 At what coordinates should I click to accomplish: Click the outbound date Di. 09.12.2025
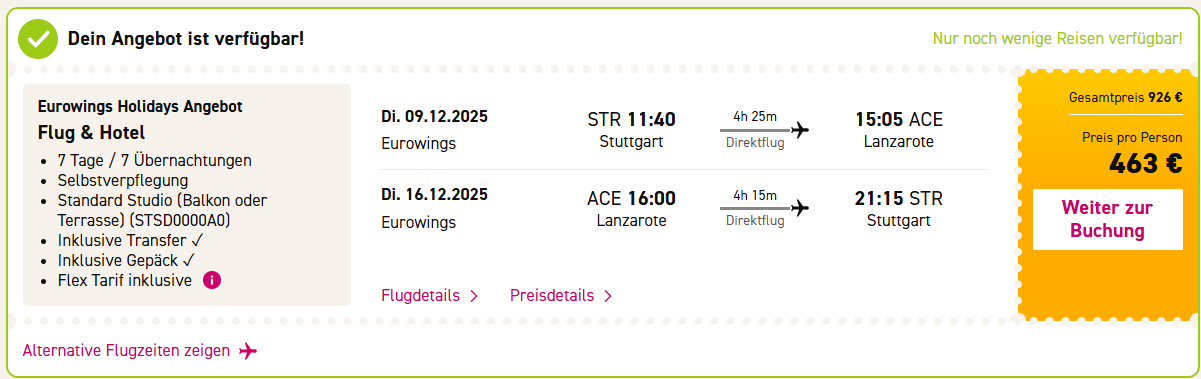pyautogui.click(x=434, y=117)
